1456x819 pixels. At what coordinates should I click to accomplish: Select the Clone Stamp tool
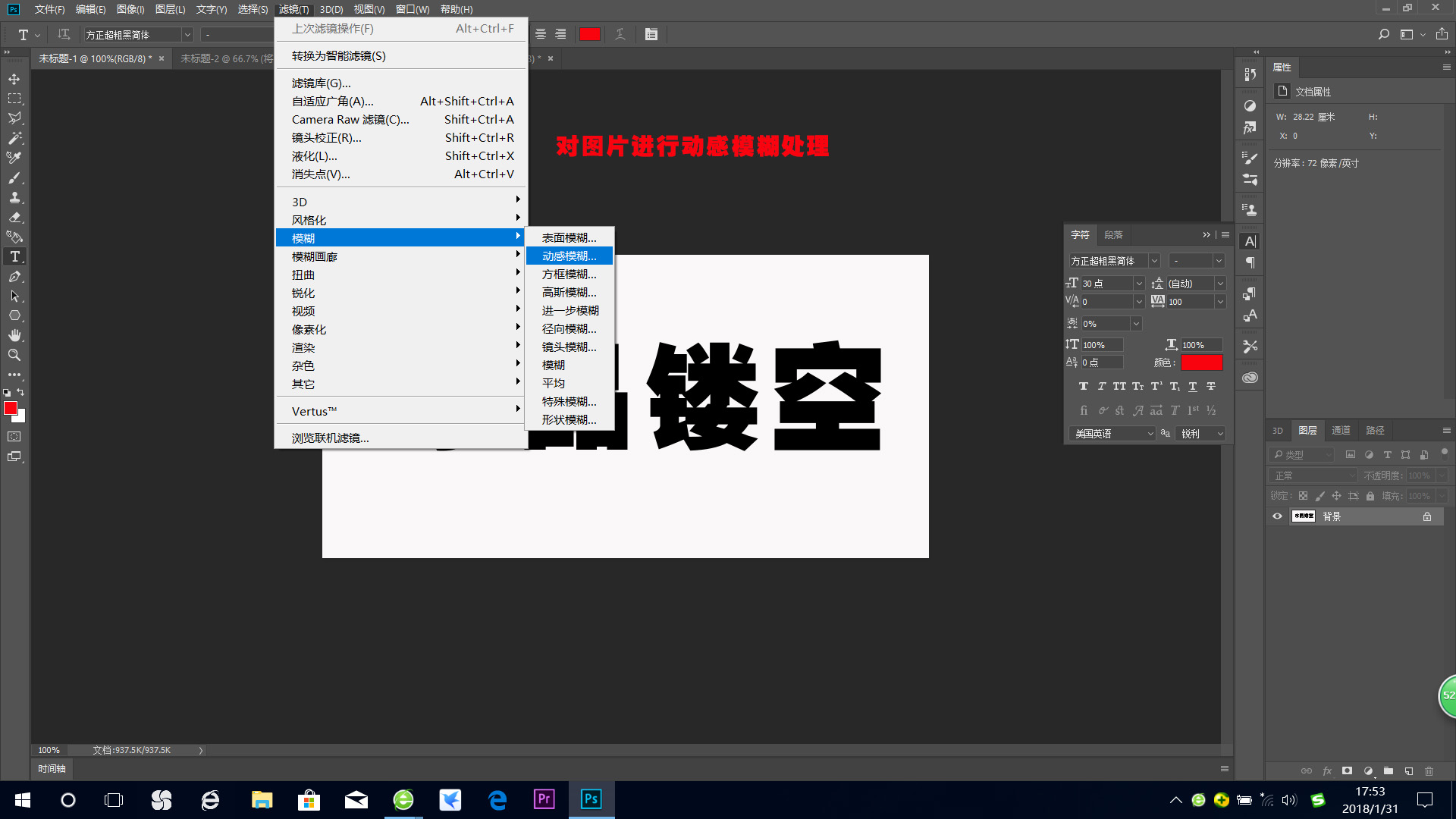pos(15,198)
